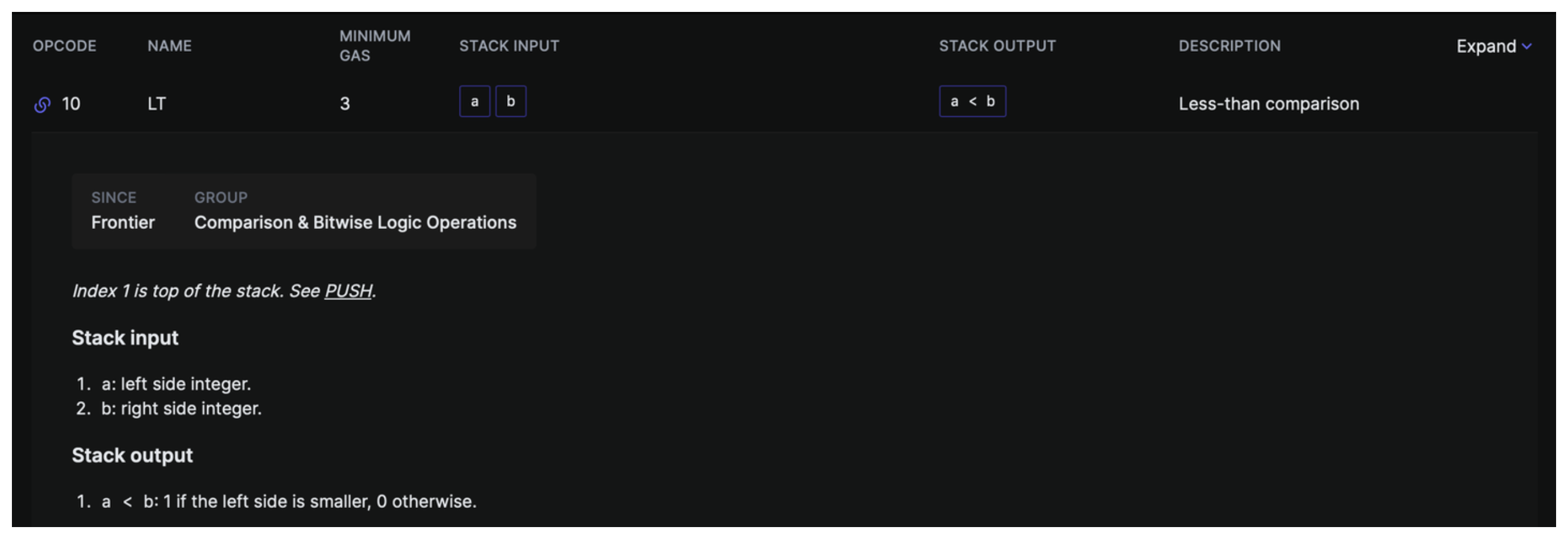The width and height of the screenshot is (1568, 539).
Task: Click the DESCRIPTION column header
Action: pos(1229,47)
